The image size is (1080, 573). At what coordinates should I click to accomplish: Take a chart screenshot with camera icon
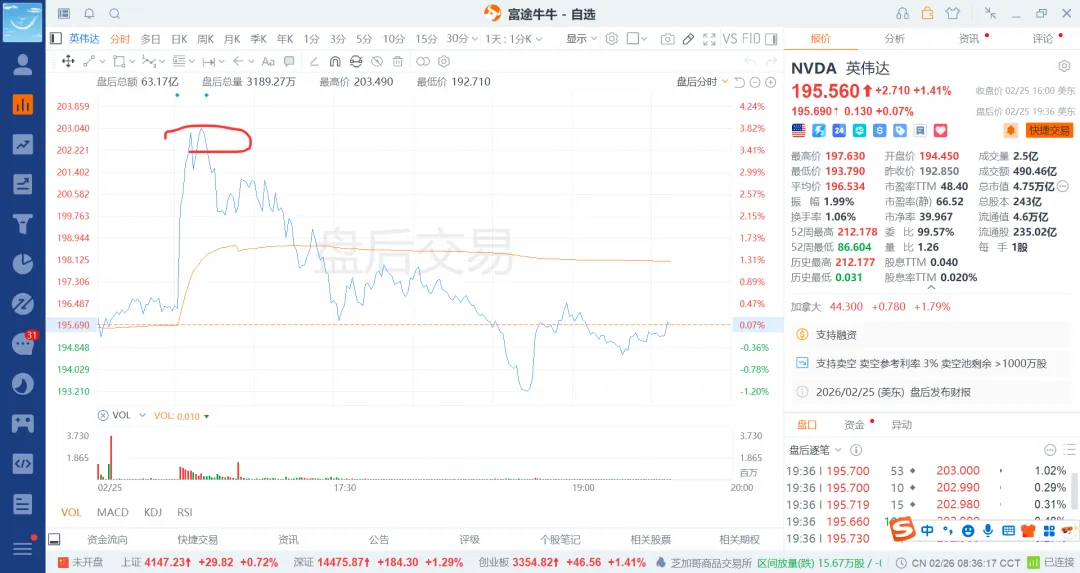pos(667,39)
